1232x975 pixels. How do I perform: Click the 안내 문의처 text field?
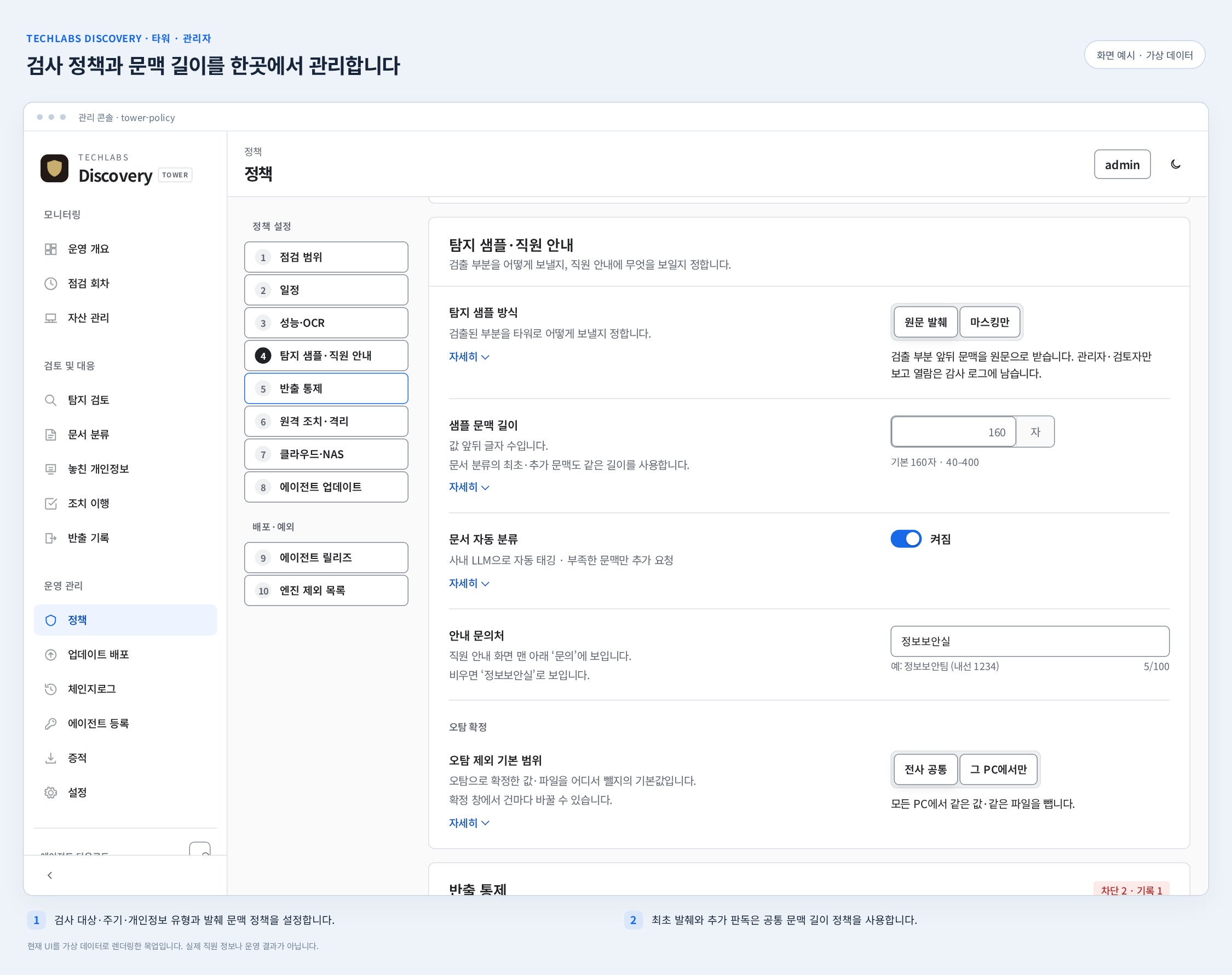1029,641
